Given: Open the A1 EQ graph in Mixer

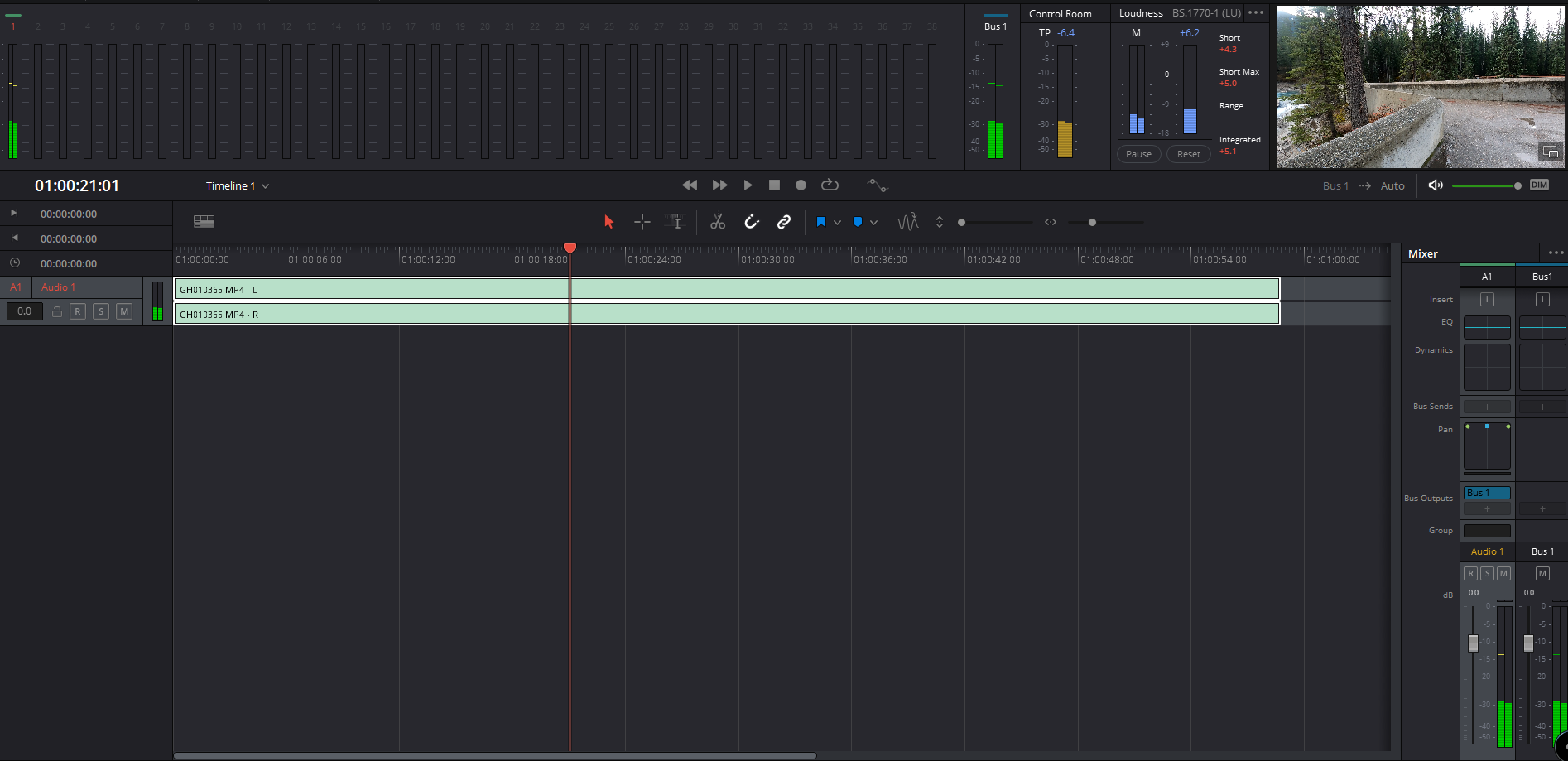Looking at the screenshot, I should tap(1487, 327).
